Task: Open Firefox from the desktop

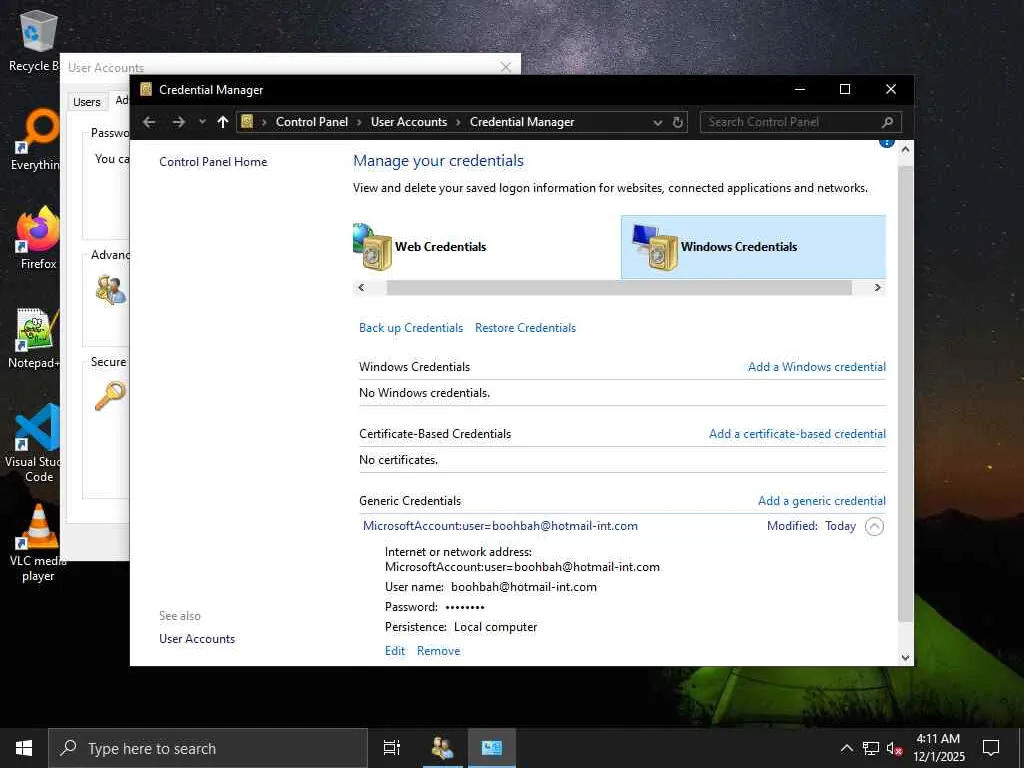Action: coord(38,238)
